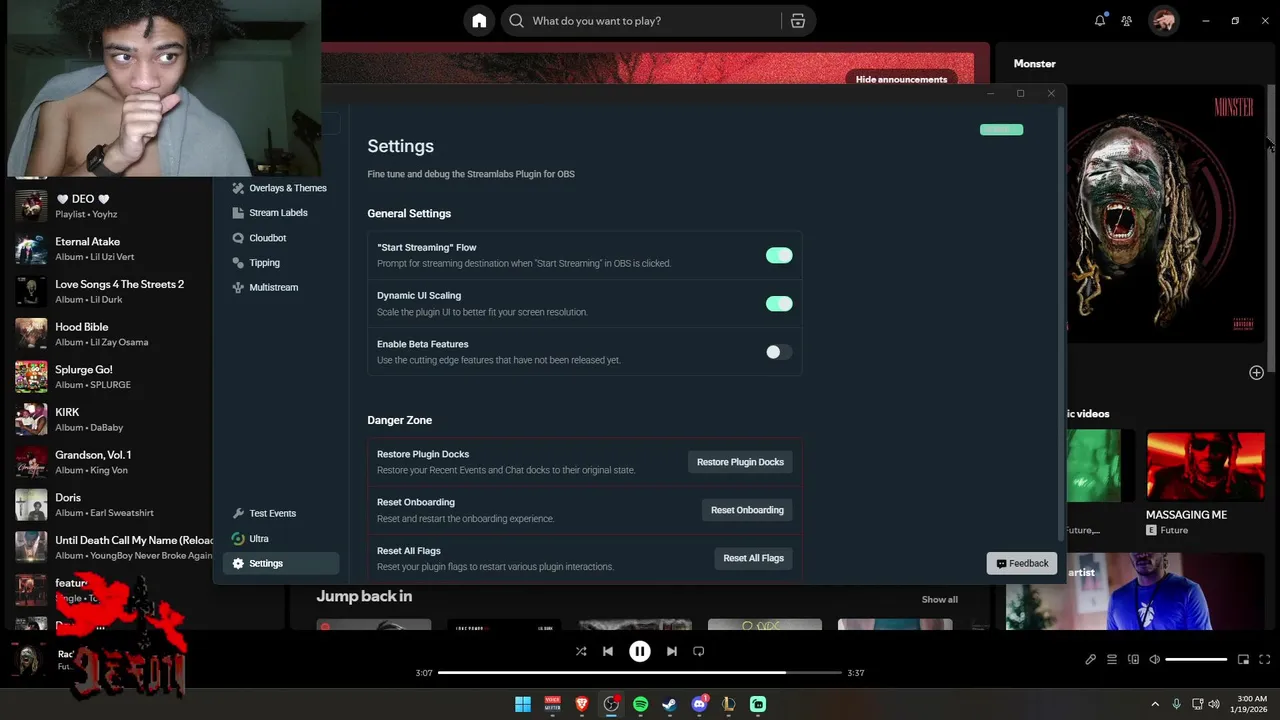
Task: Open the Streamlabs Feedback button
Action: click(1022, 563)
